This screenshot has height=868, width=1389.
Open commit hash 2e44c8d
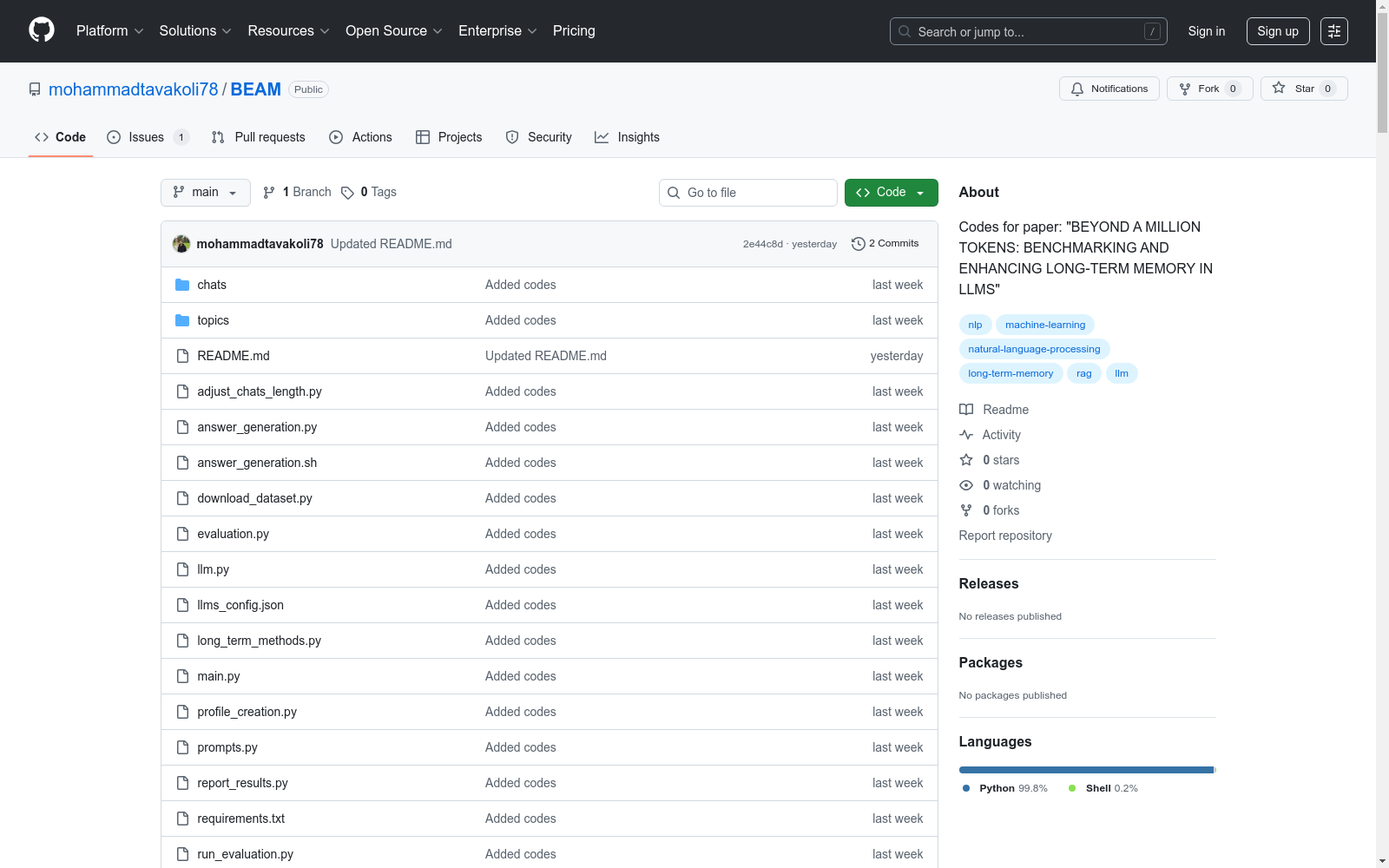762,244
